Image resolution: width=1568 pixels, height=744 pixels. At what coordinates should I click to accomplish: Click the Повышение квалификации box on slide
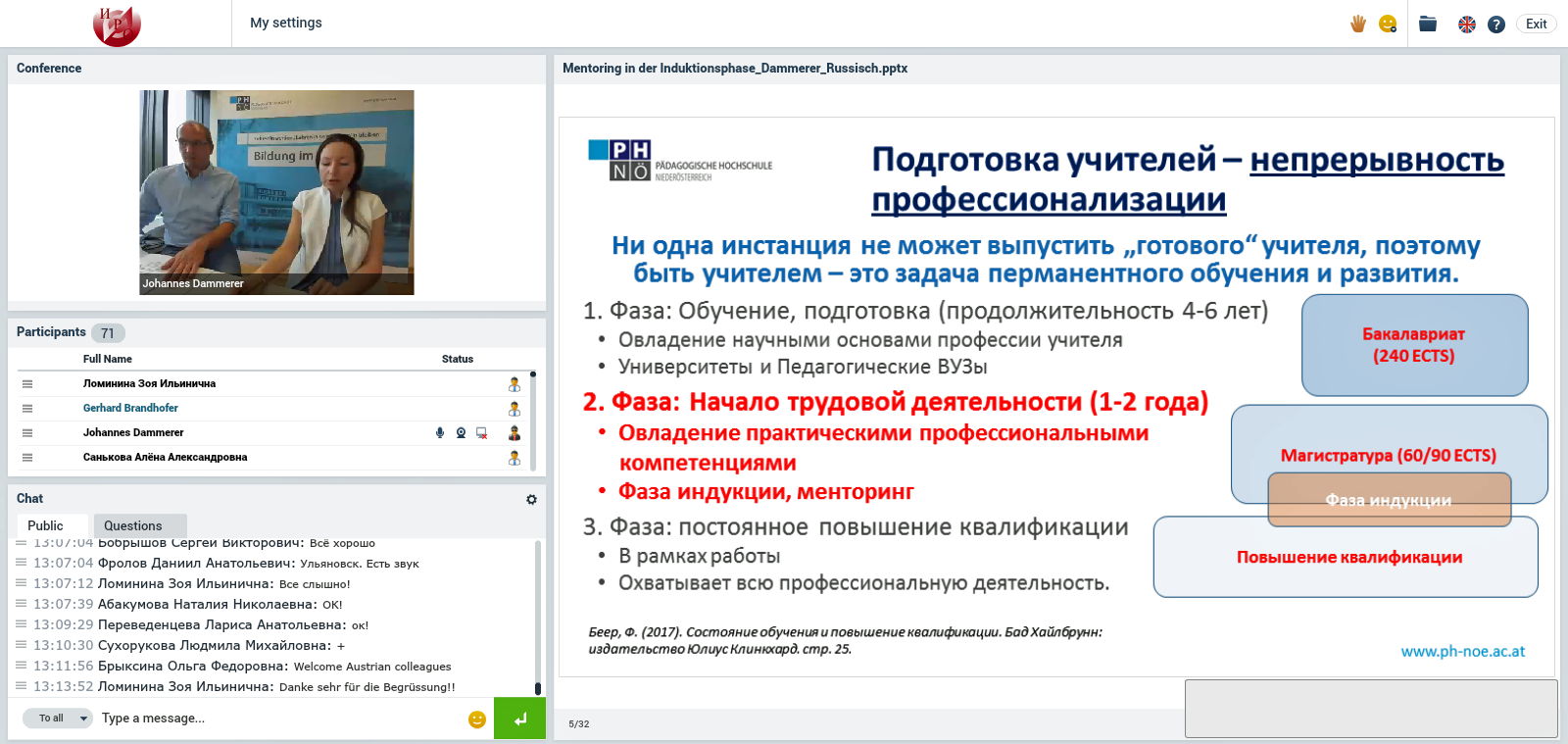[x=1347, y=558]
